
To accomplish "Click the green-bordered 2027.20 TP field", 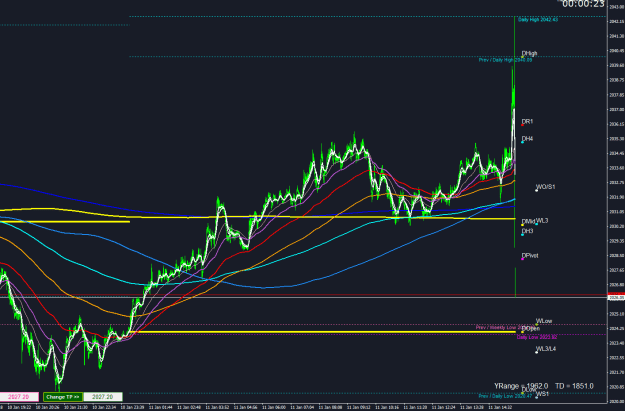I will (103, 397).
